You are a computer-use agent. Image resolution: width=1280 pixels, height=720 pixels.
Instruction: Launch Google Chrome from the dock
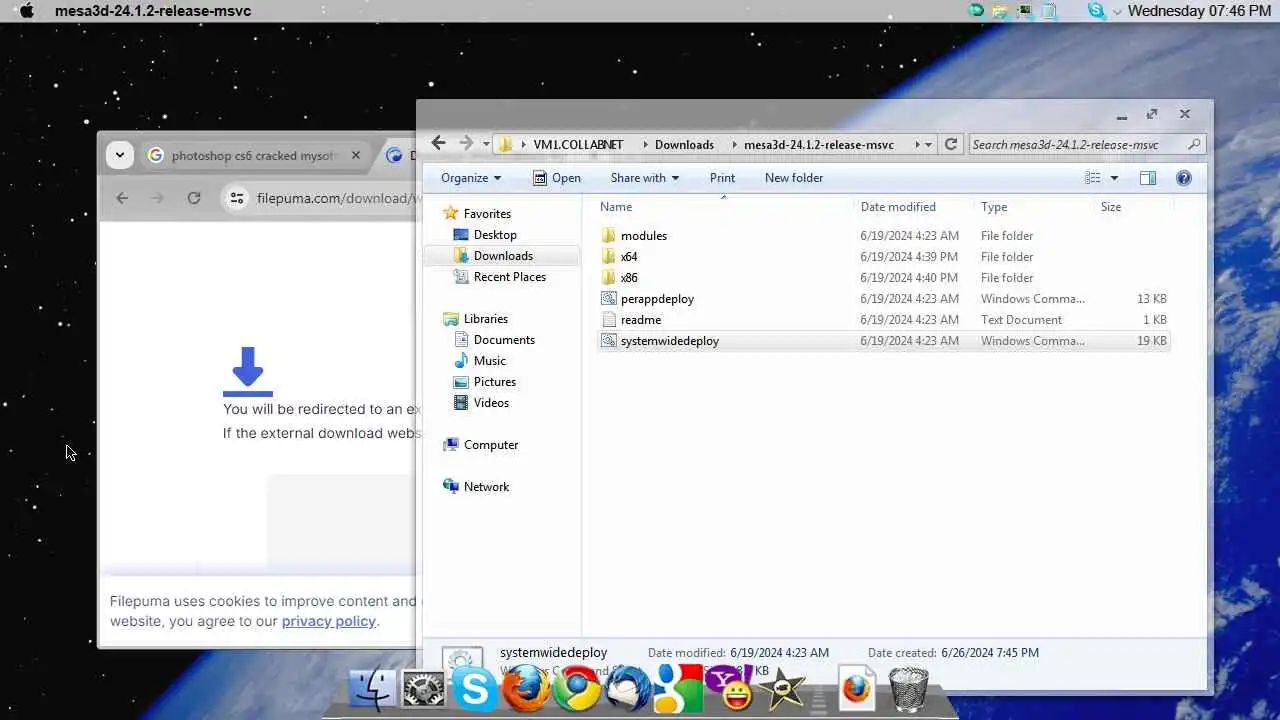(577, 689)
